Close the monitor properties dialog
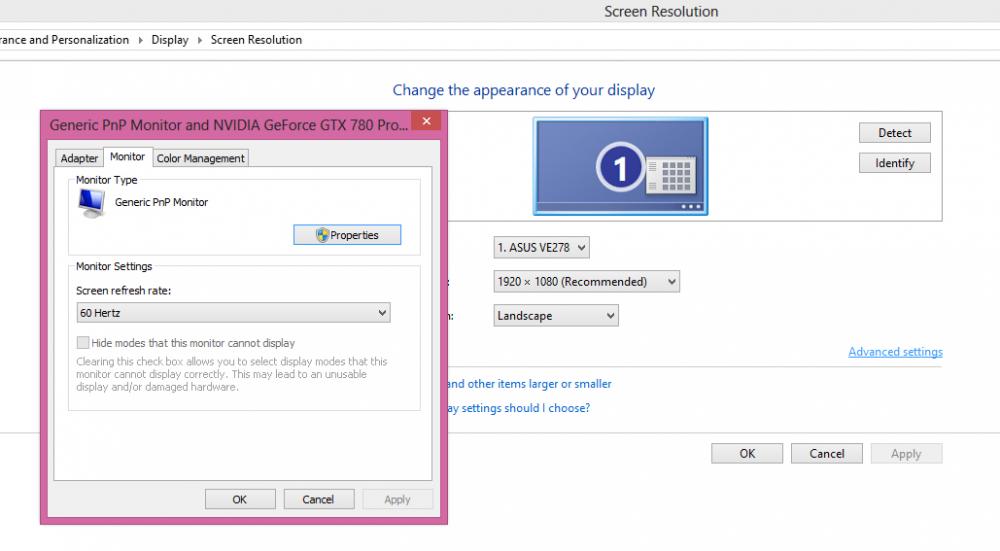Image resolution: width=1000 pixels, height=551 pixels. pos(426,121)
